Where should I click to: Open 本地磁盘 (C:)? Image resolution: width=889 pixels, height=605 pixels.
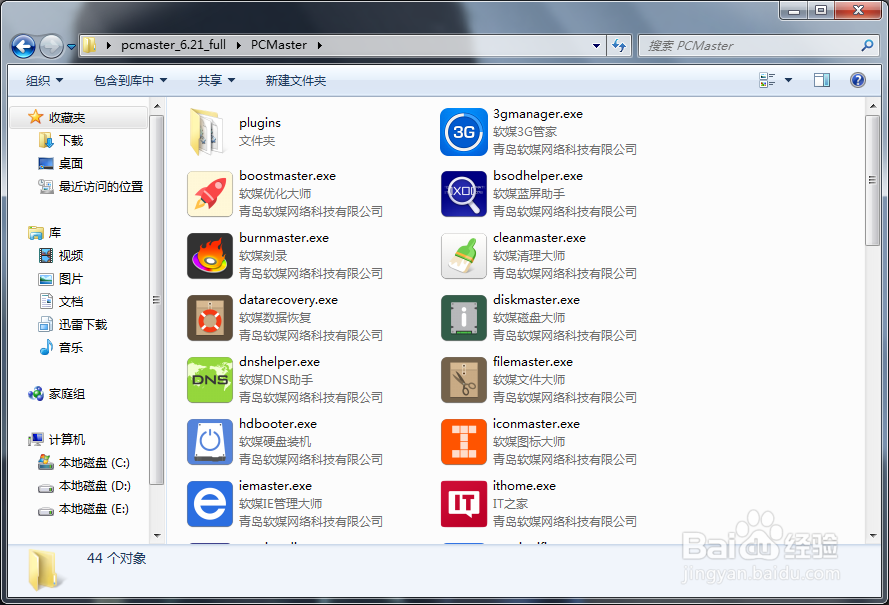click(x=94, y=463)
